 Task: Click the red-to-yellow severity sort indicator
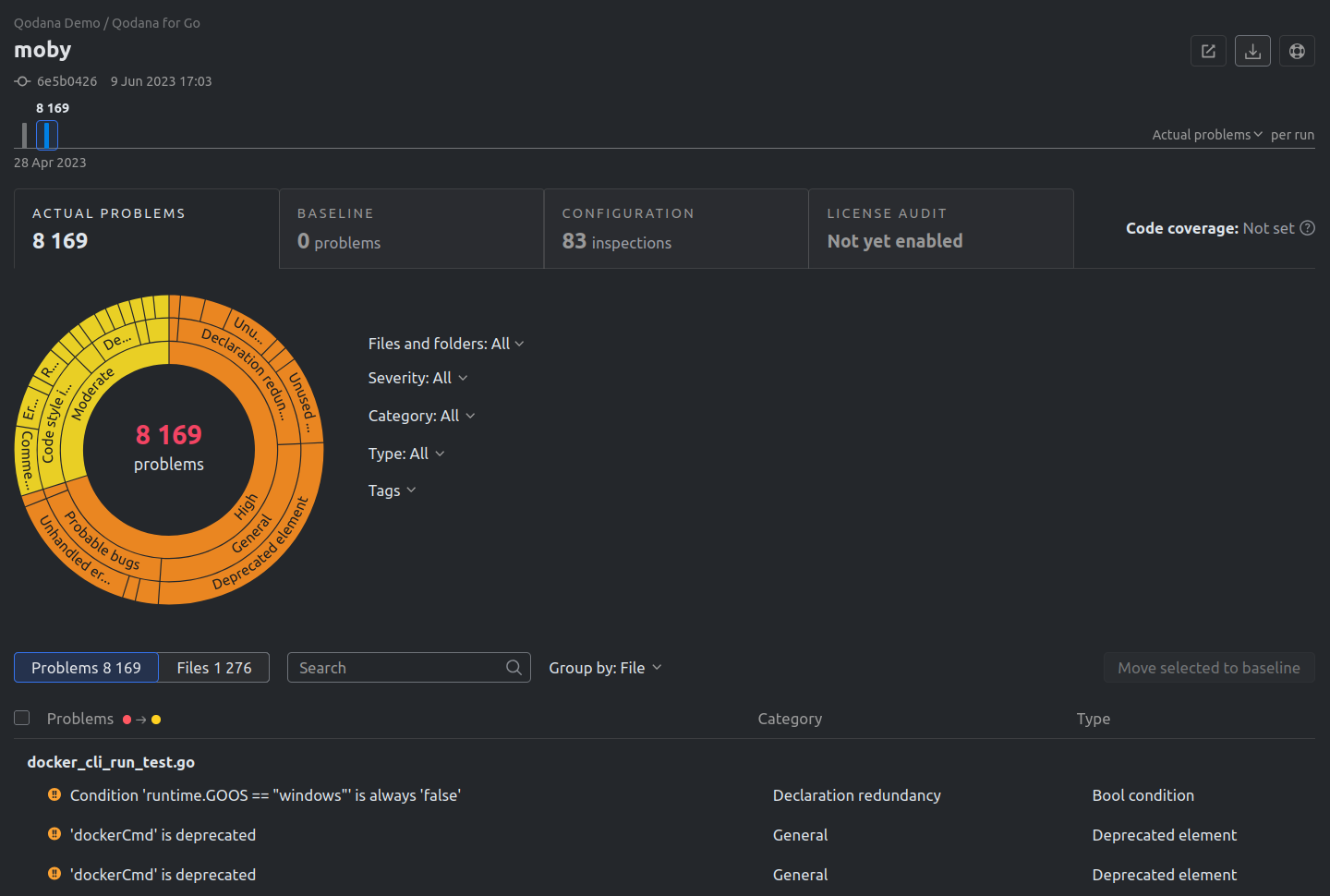tap(141, 720)
